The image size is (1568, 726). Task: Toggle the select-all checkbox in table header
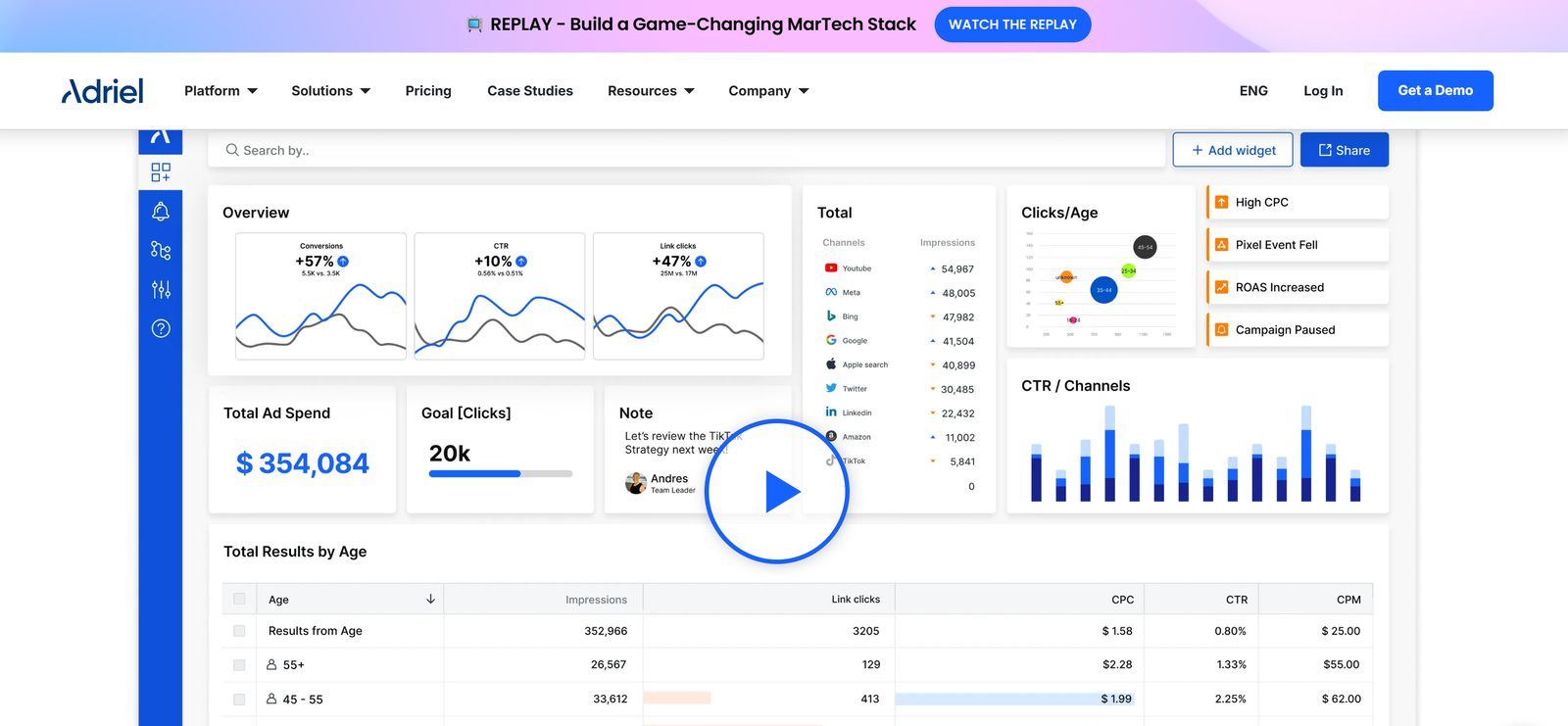tap(239, 599)
